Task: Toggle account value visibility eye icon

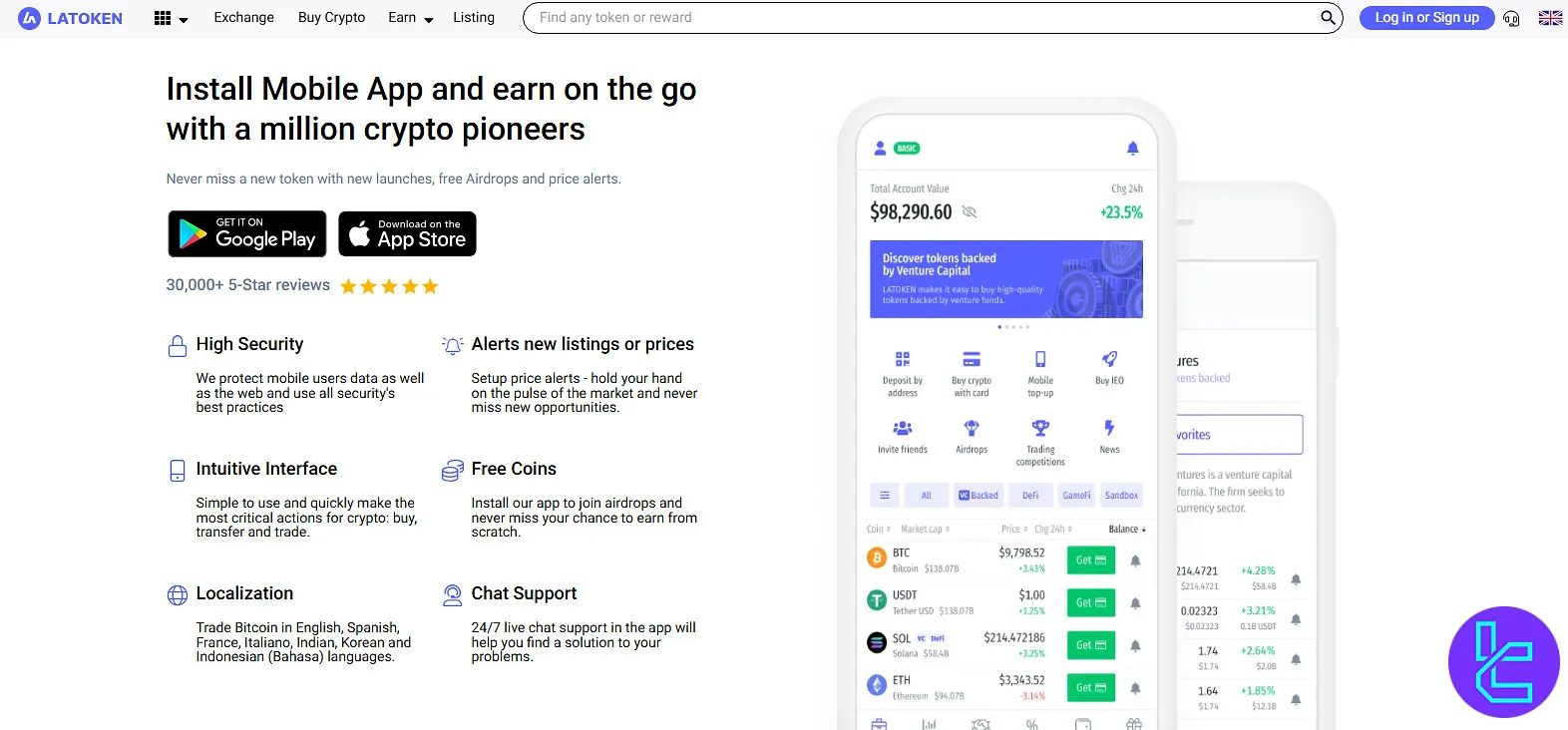Action: coord(969,212)
